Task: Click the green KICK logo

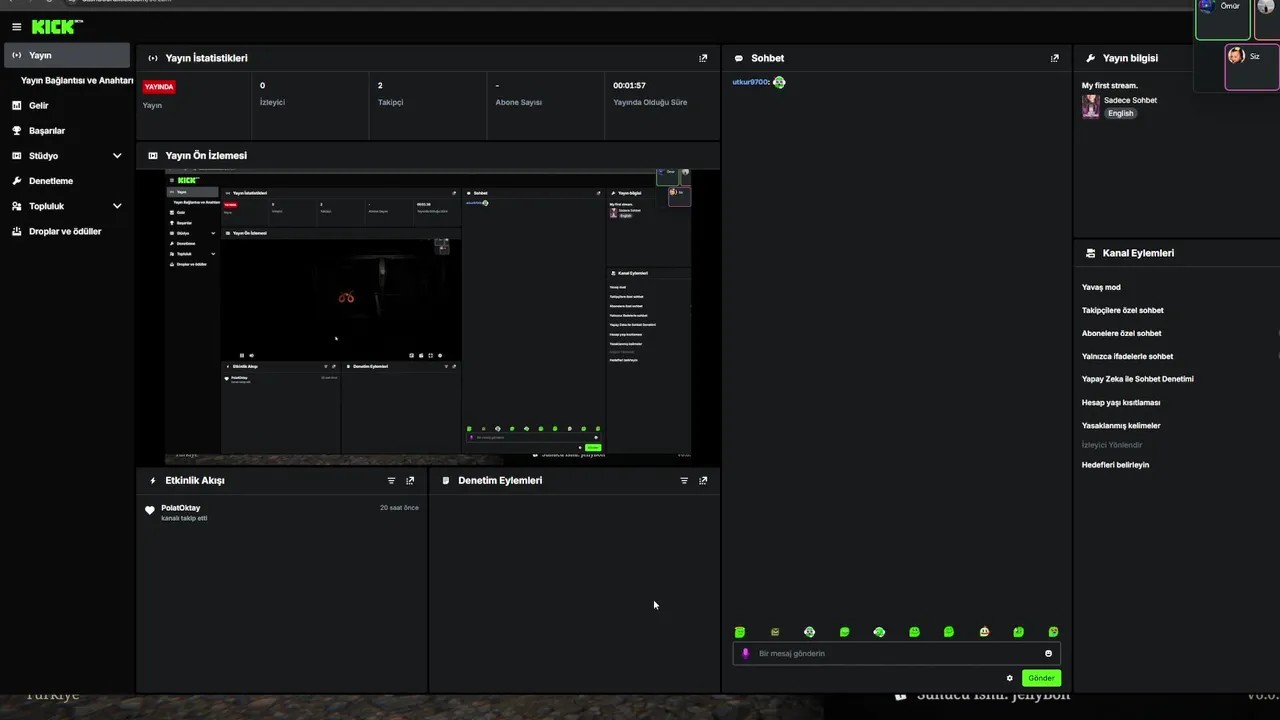Action: pos(57,27)
